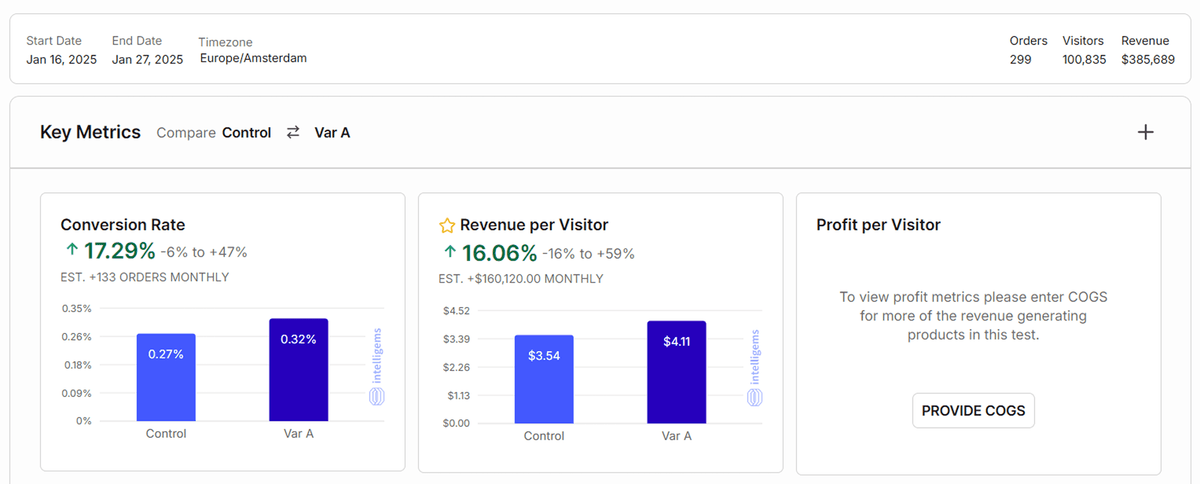This screenshot has height=484, width=1200.
Task: Click the green up arrow next to 17.29%
Action: [69, 252]
